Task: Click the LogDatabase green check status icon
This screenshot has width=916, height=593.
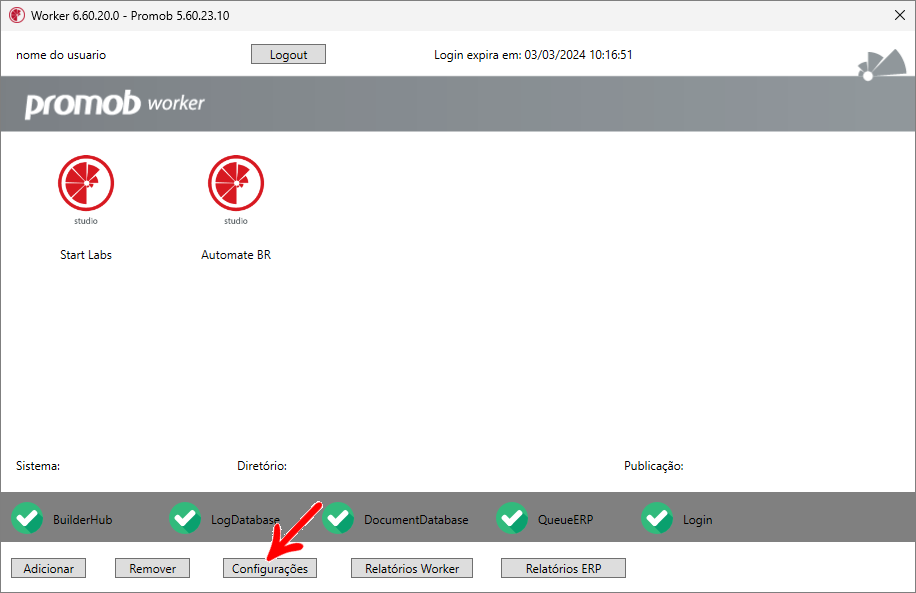Action: [x=185, y=518]
